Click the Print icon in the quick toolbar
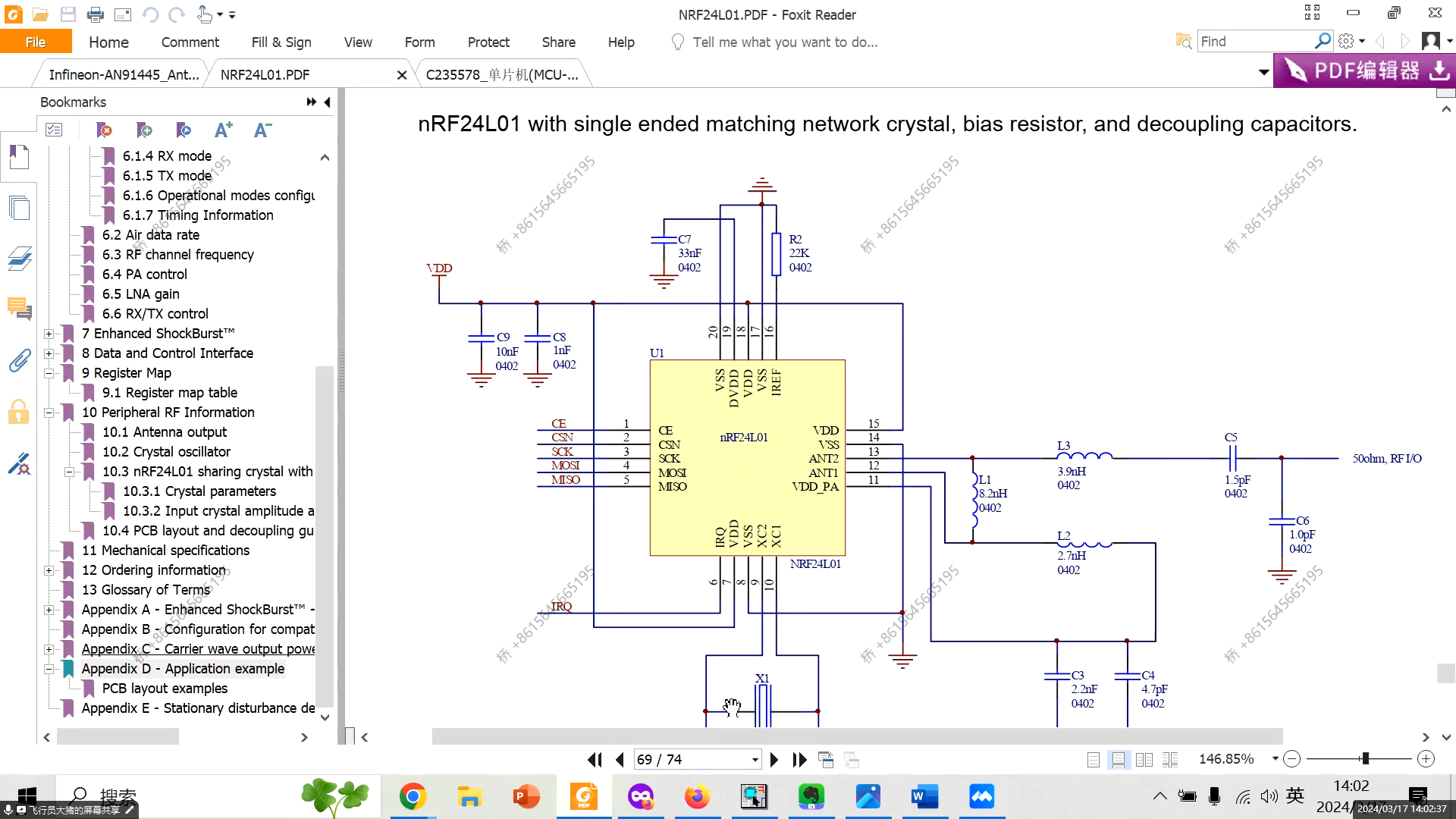Viewport: 1456px width, 819px height. (x=96, y=14)
